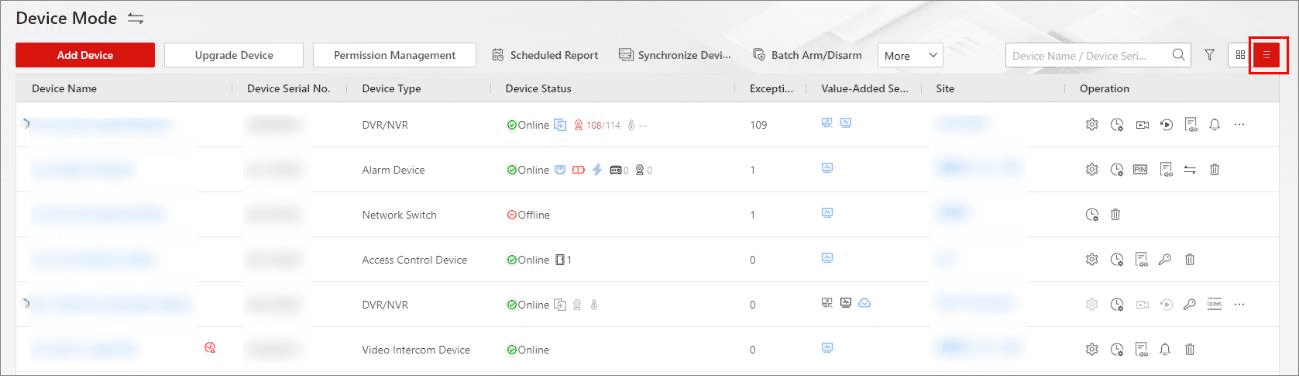Click red warning icon beside Video Intercom device name
Viewport: 1299px width, 376px height.
[x=210, y=347]
